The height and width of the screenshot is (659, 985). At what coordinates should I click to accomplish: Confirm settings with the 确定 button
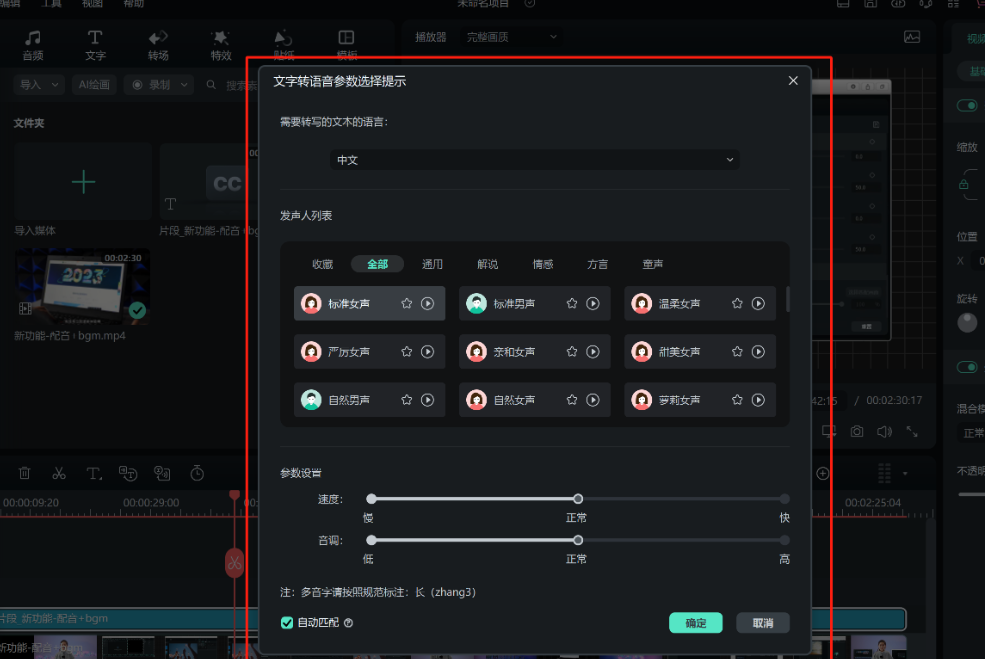click(696, 623)
